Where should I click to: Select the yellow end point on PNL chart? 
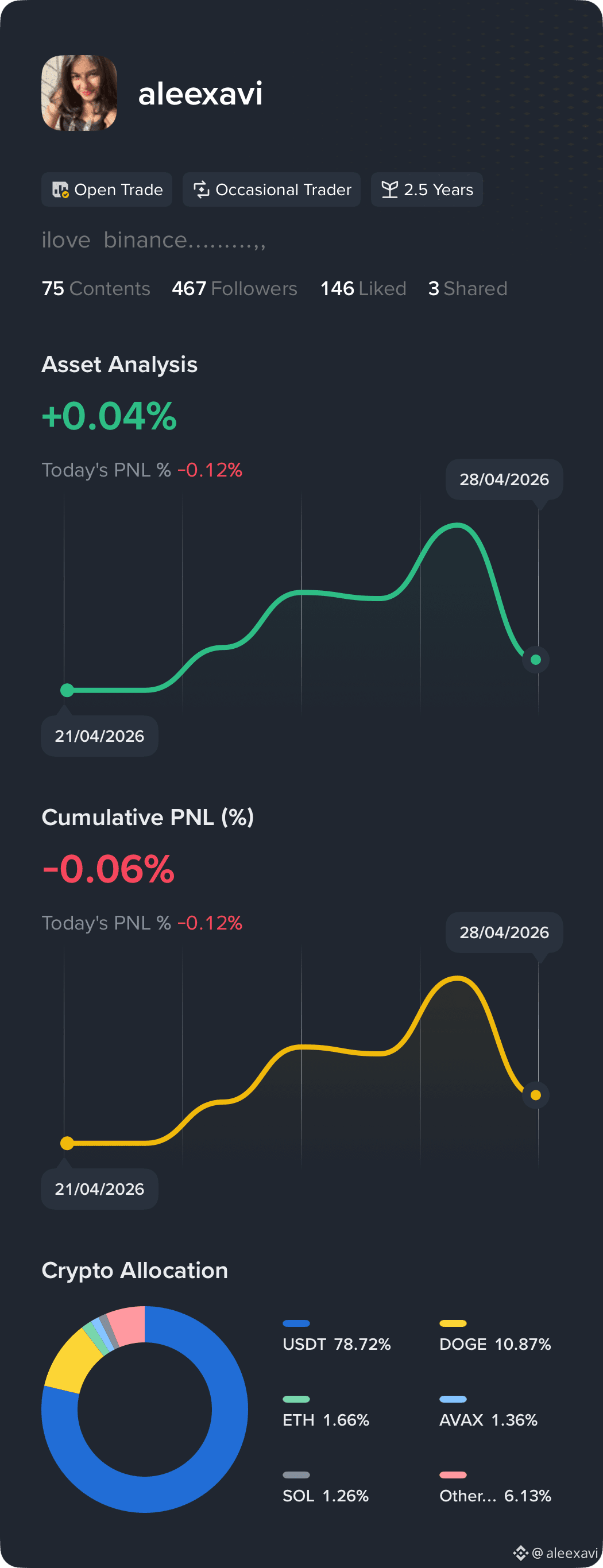pyautogui.click(x=535, y=1095)
